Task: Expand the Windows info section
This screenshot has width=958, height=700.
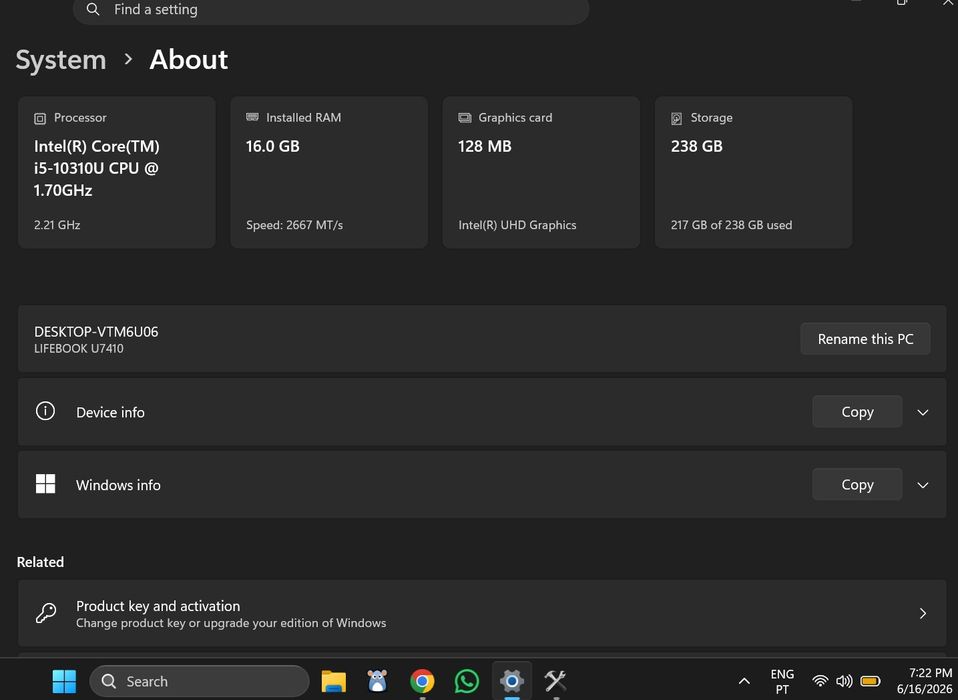Action: coord(923,485)
